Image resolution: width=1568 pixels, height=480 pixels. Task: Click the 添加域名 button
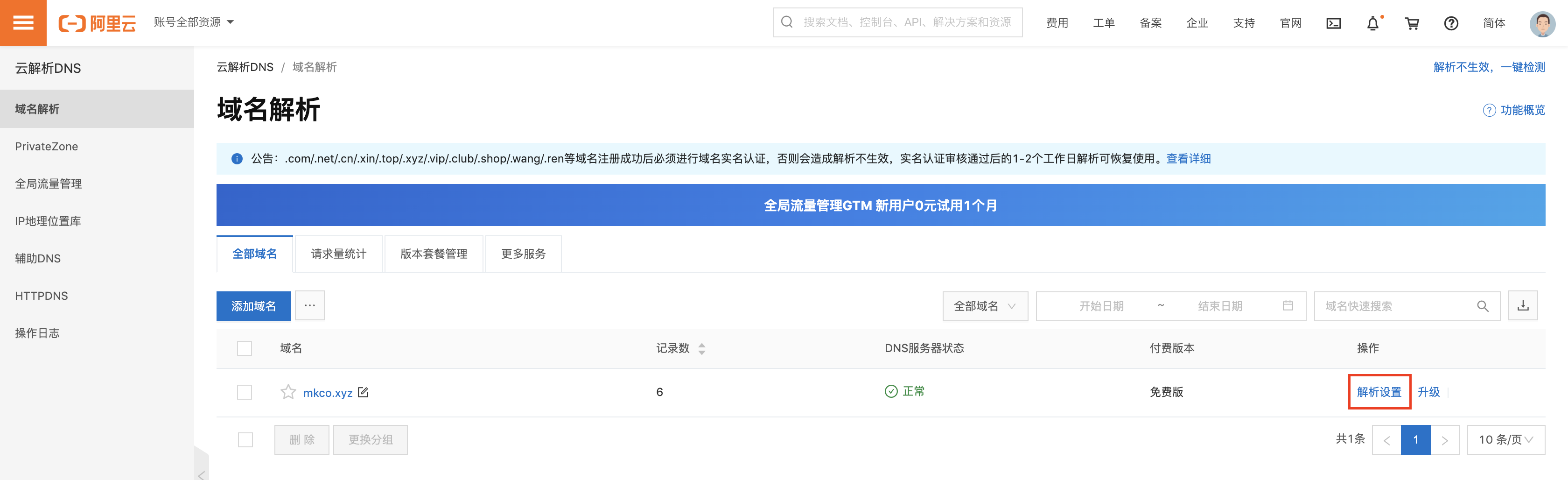pyautogui.click(x=253, y=306)
